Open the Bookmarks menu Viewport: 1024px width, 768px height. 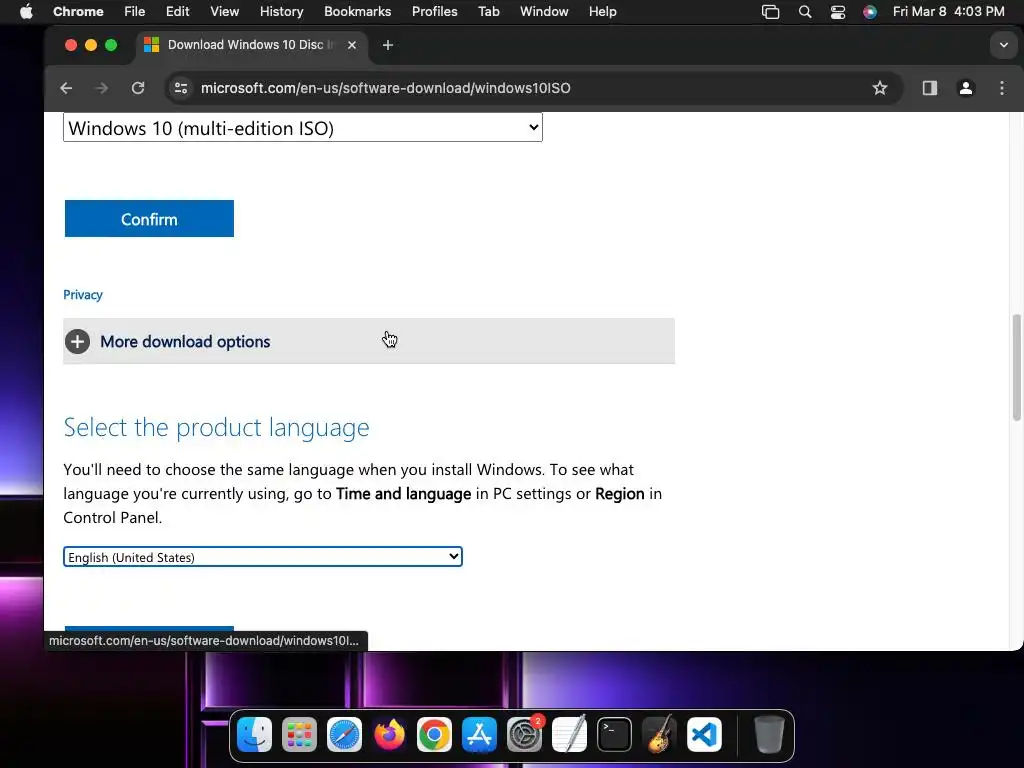tap(357, 12)
